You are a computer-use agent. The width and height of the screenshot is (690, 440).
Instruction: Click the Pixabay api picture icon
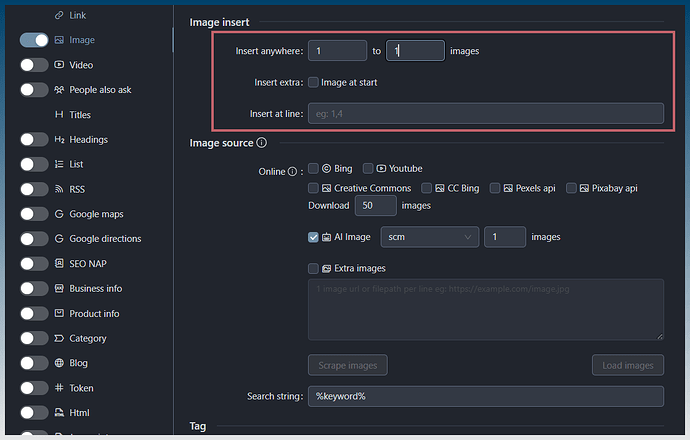pos(584,188)
